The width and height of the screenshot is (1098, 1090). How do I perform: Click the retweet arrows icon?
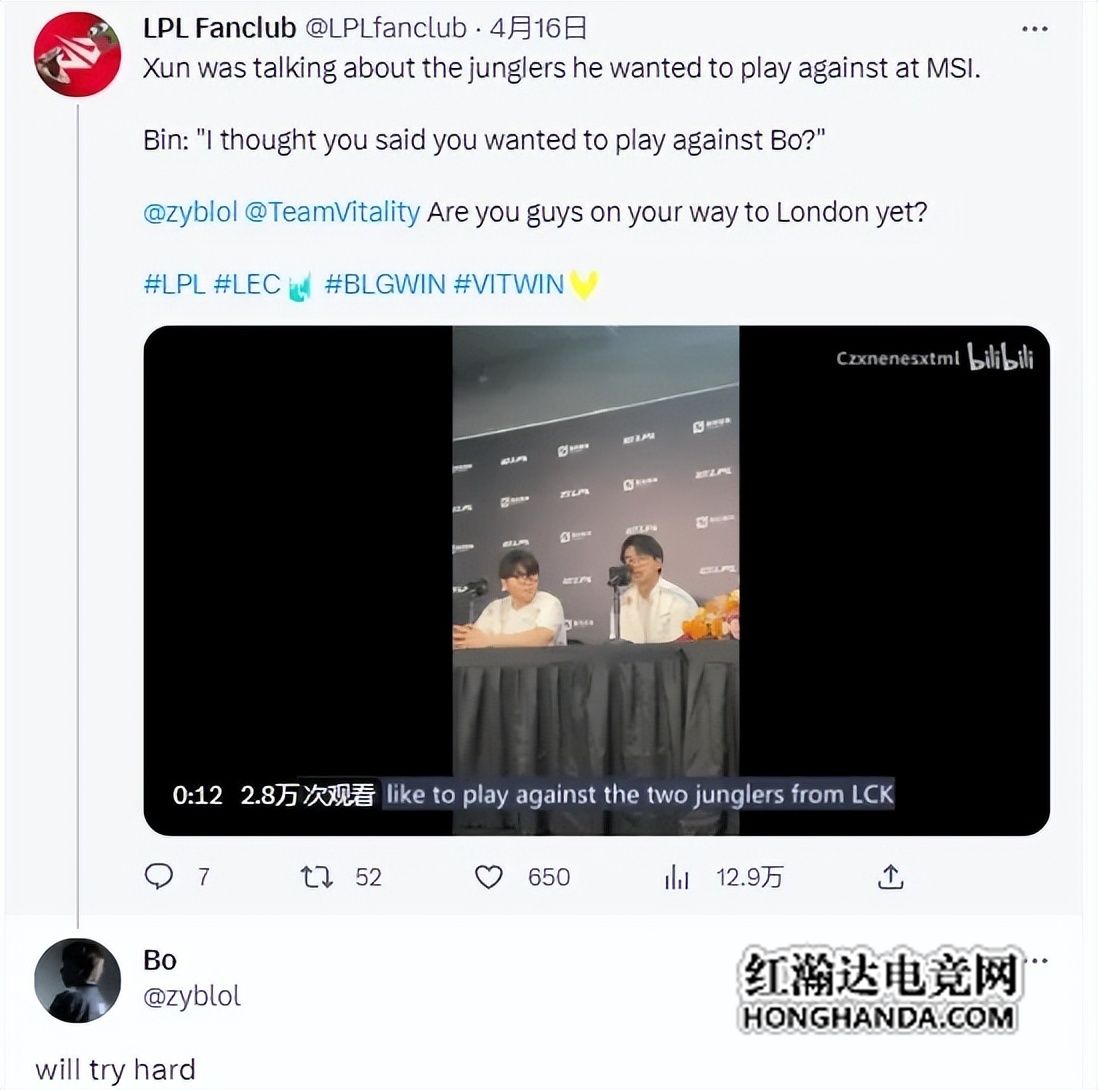click(x=317, y=876)
